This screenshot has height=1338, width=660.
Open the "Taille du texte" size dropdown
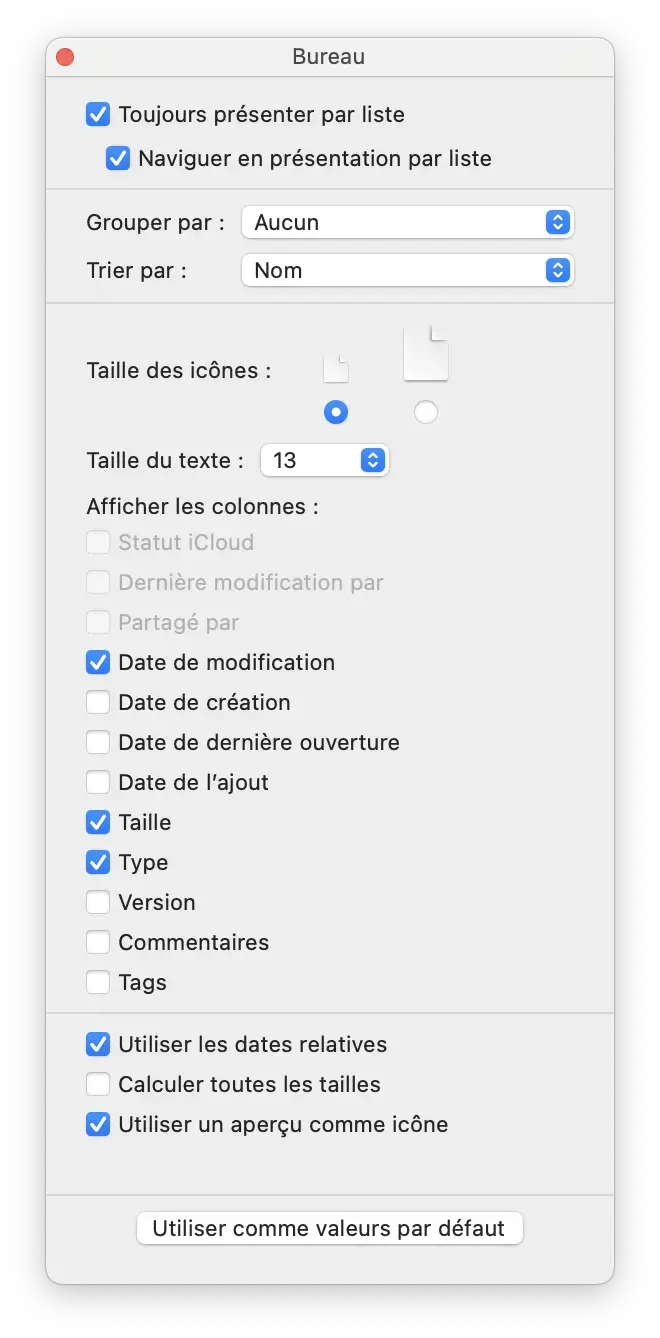tap(325, 460)
